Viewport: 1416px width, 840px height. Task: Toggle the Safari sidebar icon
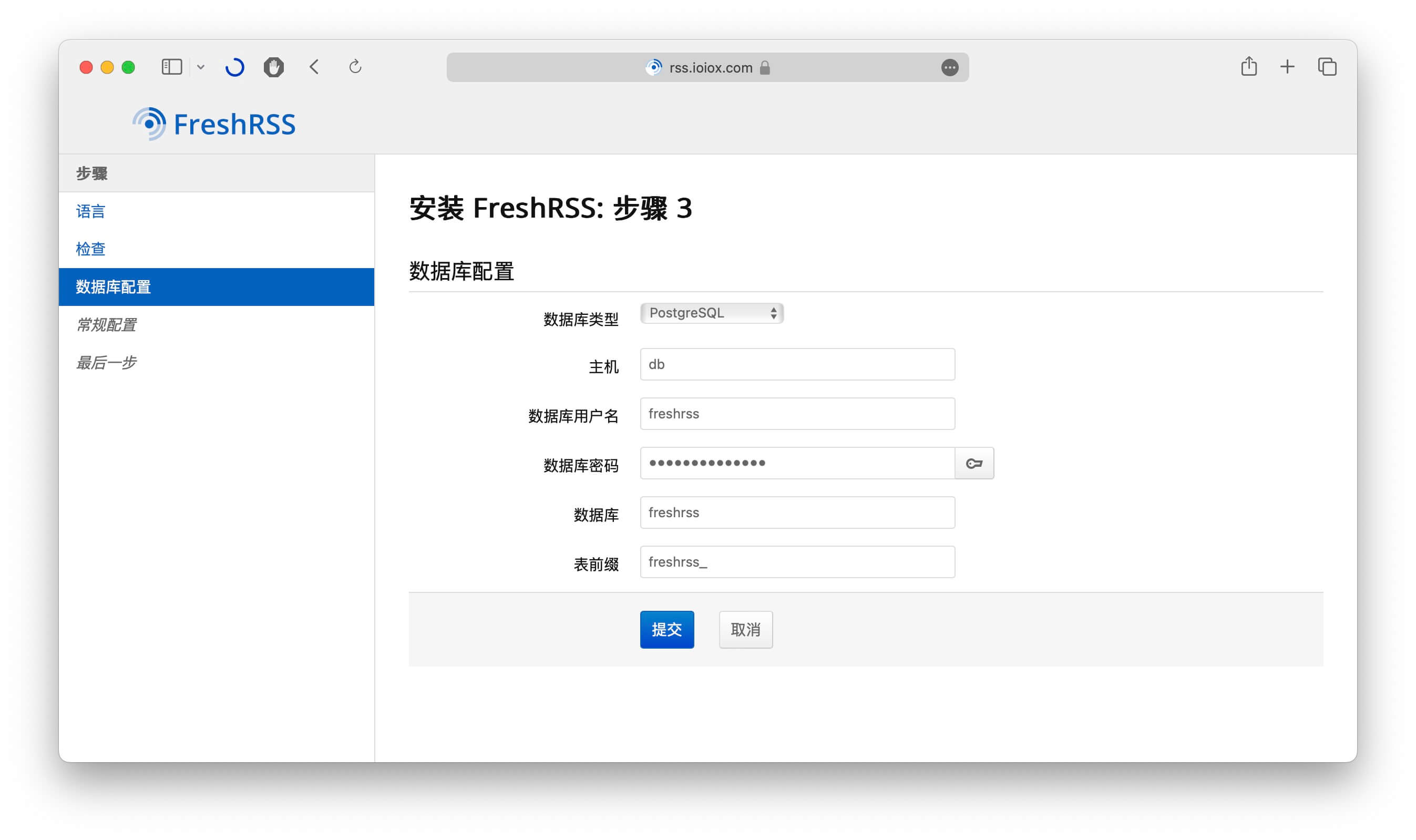[171, 67]
